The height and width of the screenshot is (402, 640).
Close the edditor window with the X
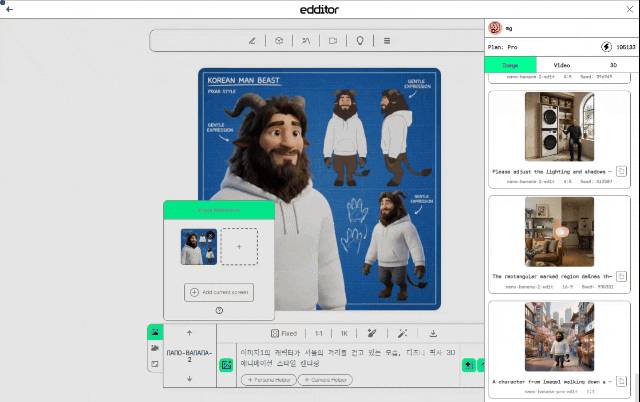630,9
